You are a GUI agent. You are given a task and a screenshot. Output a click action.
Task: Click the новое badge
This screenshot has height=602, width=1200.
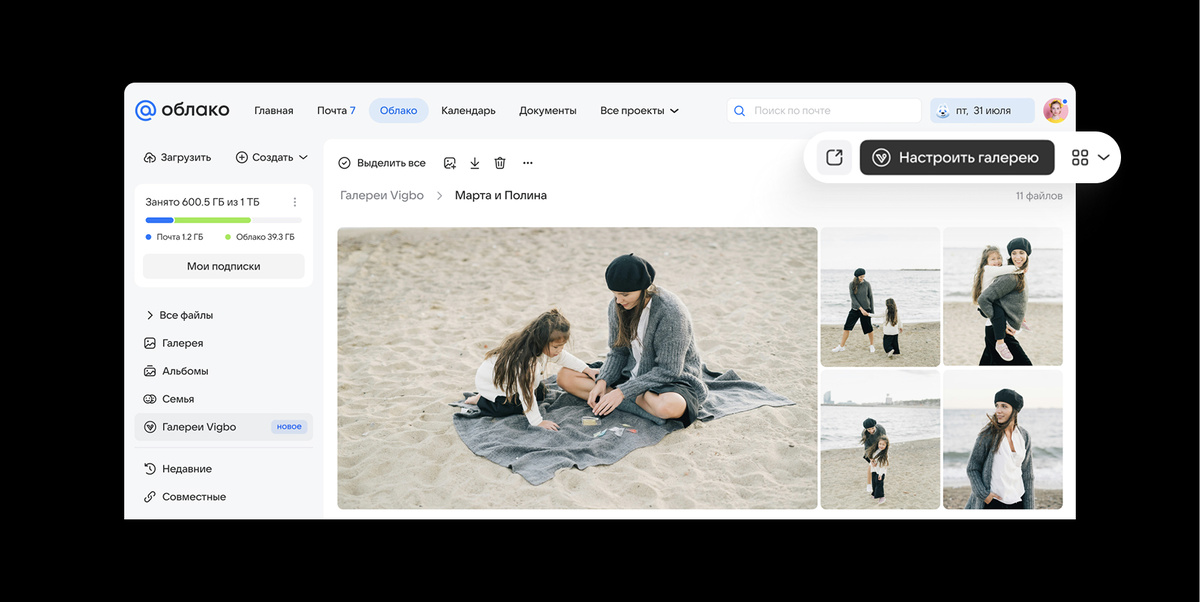click(289, 427)
